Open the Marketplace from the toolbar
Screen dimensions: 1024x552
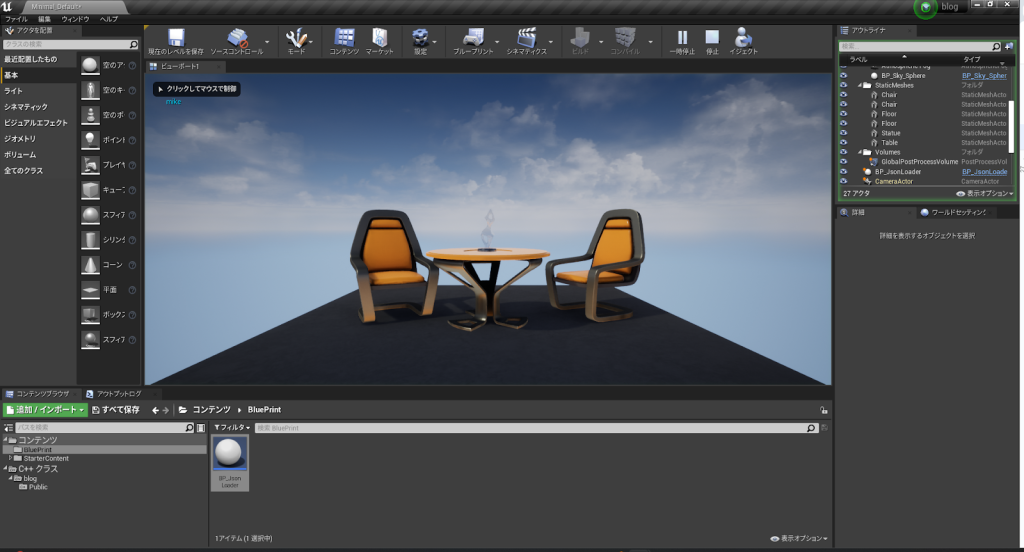(x=379, y=38)
